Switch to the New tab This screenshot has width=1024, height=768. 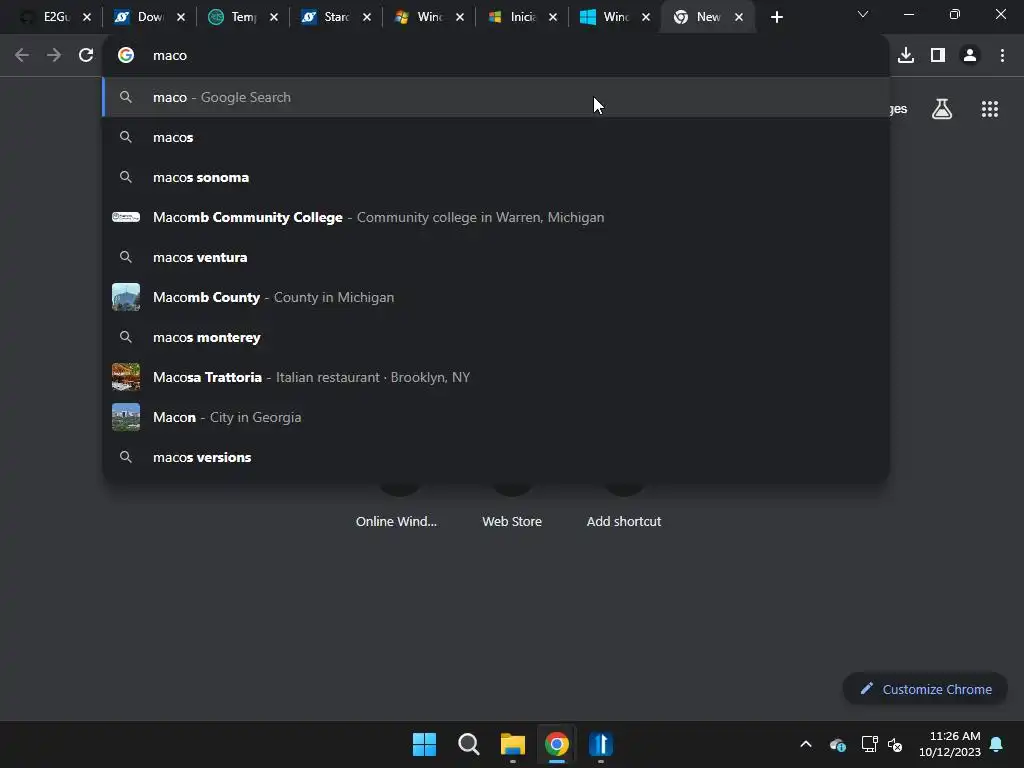click(708, 17)
